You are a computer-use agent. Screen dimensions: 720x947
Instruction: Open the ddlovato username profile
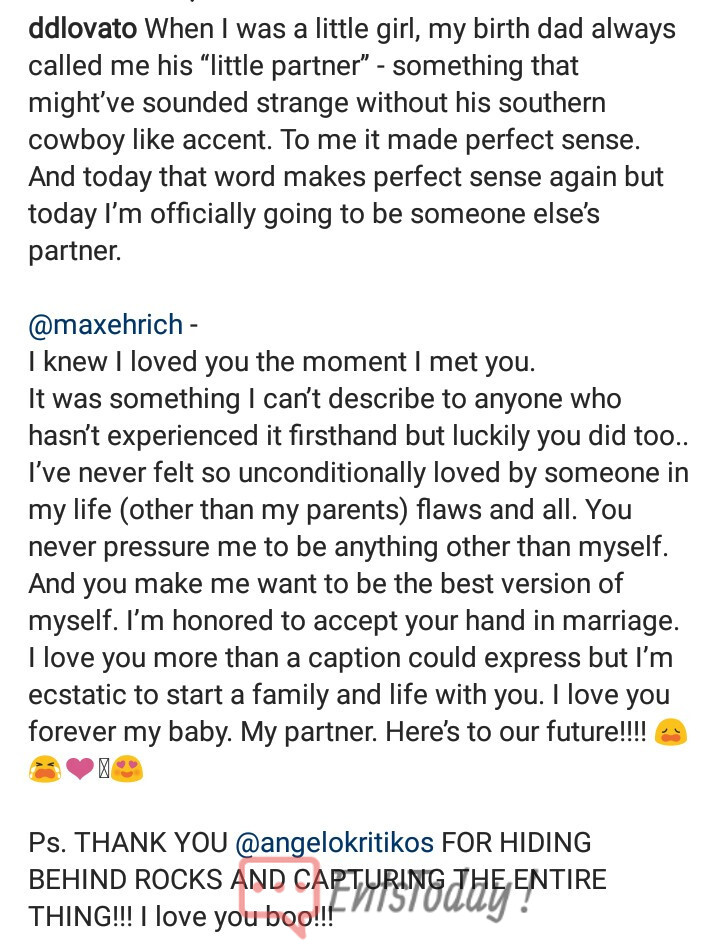tap(83, 28)
